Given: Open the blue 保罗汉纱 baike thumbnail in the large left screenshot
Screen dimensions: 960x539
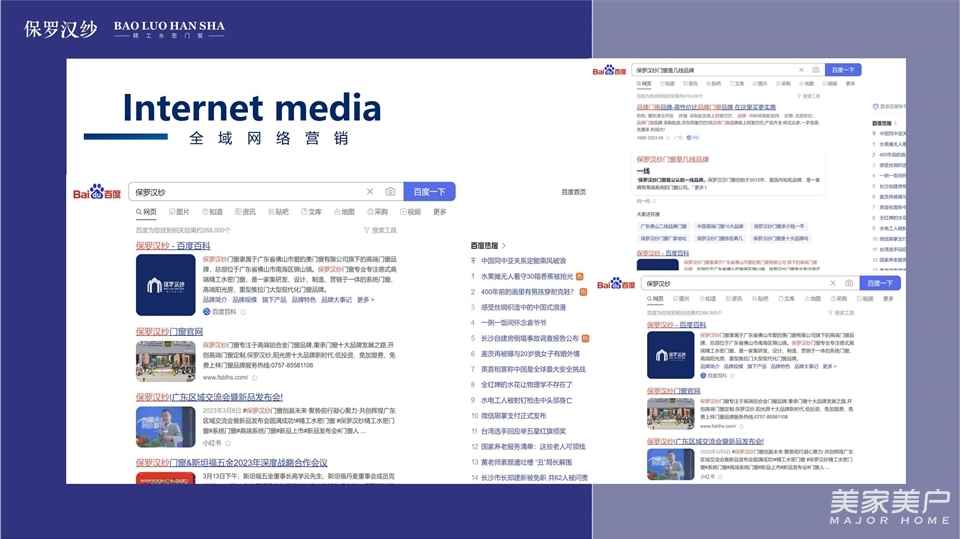Looking at the screenshot, I should pyautogui.click(x=165, y=285).
